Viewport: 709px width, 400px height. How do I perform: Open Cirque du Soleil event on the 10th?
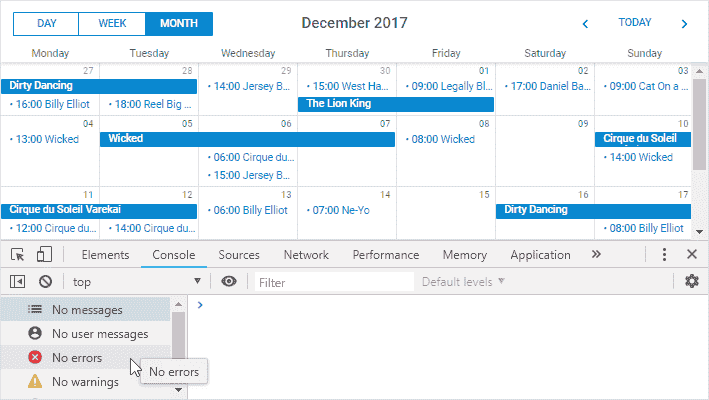pos(643,139)
